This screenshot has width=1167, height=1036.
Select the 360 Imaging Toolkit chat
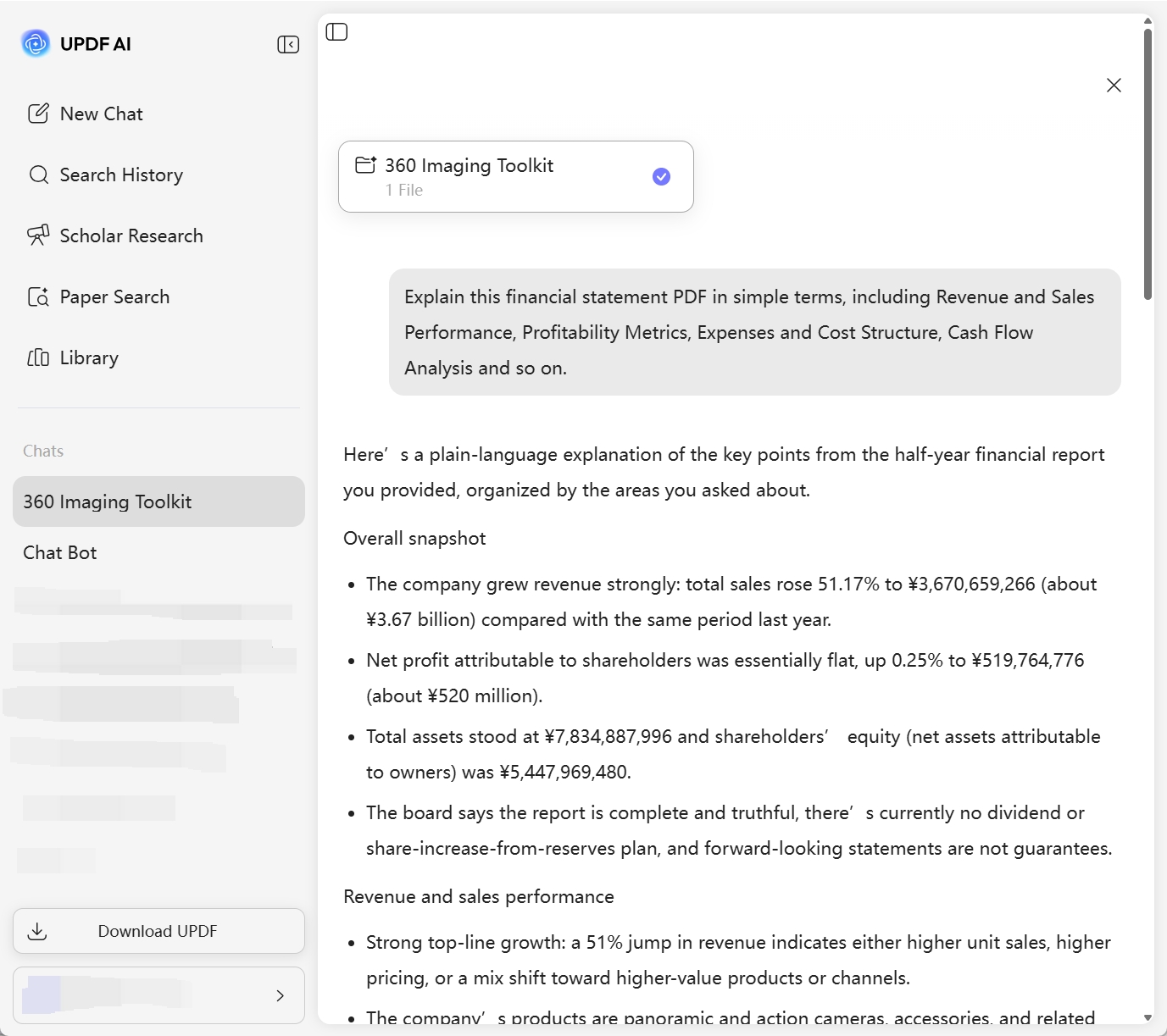click(x=108, y=501)
